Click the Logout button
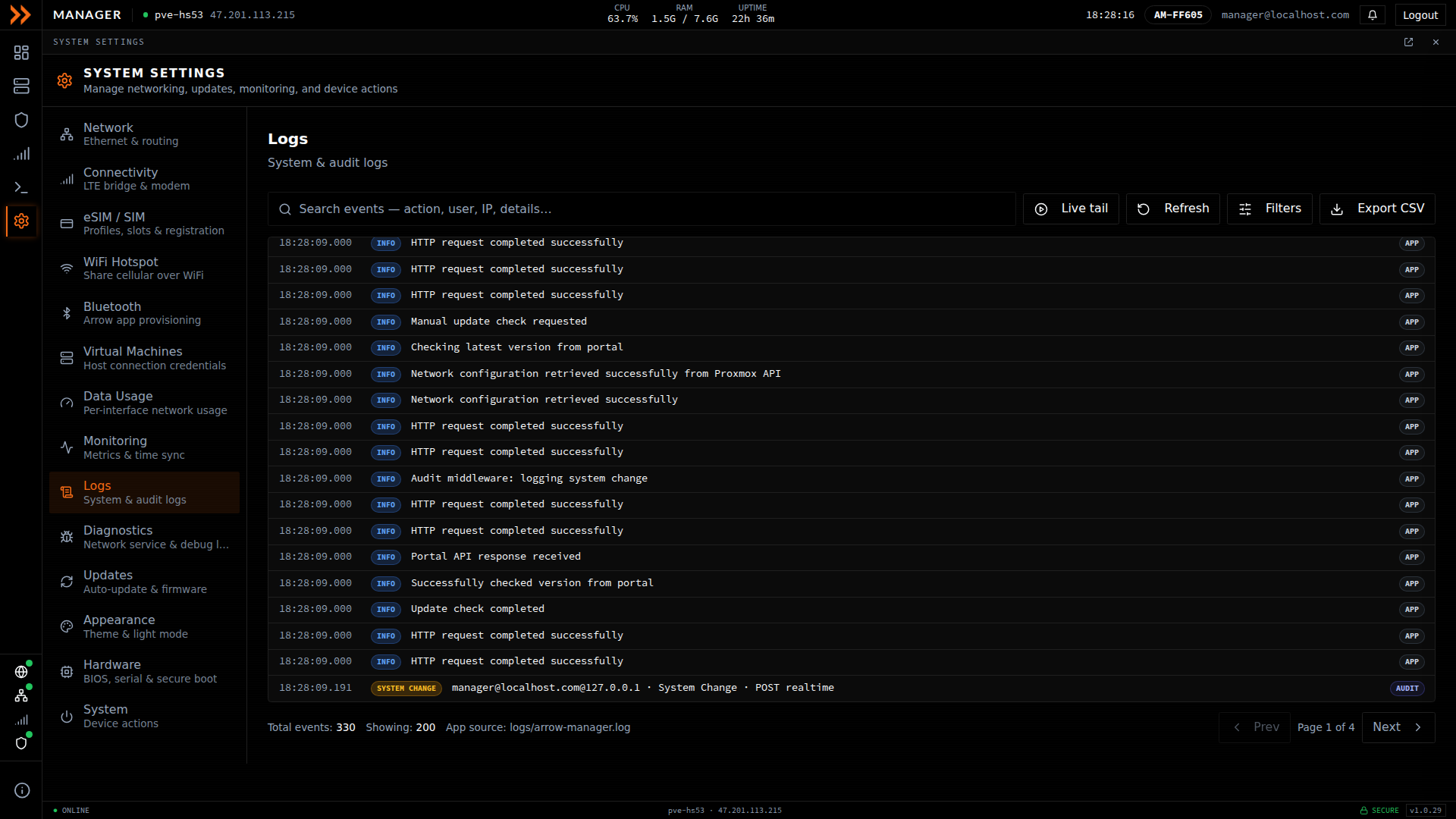 pos(1420,15)
